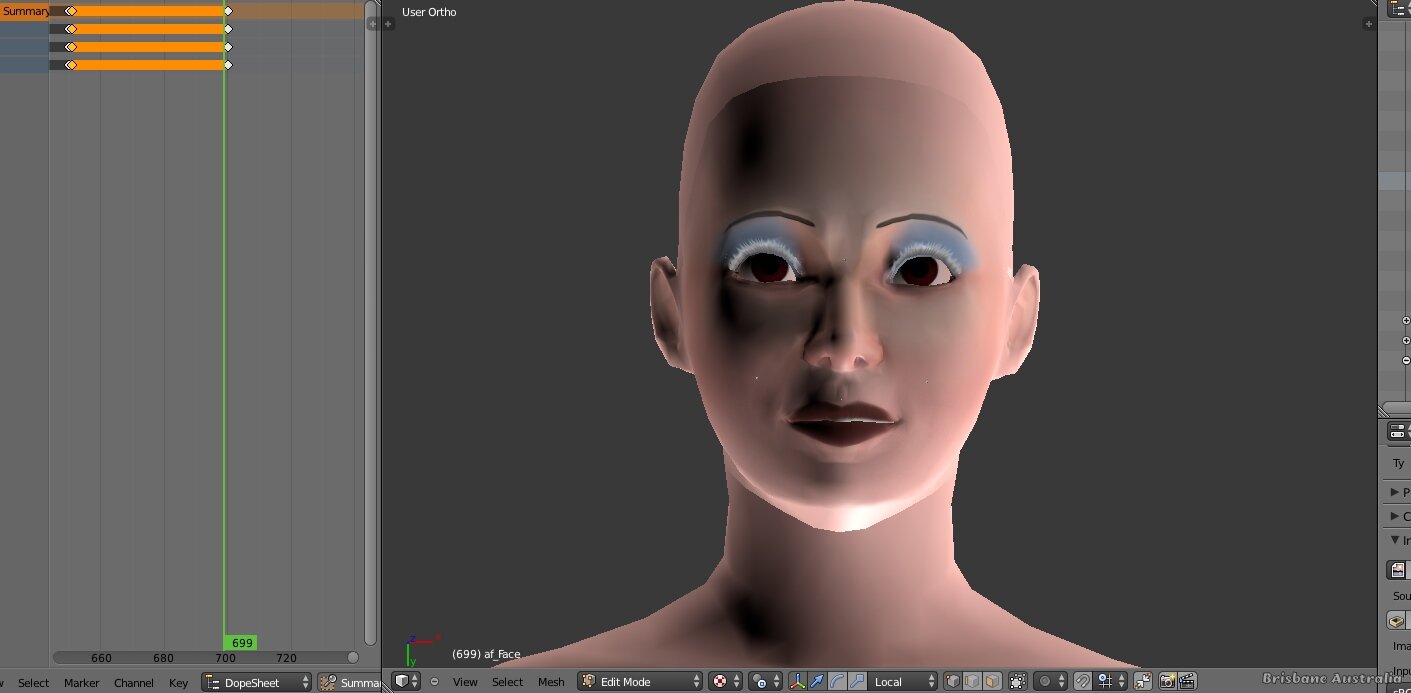Switch to face select mode

coord(991,681)
